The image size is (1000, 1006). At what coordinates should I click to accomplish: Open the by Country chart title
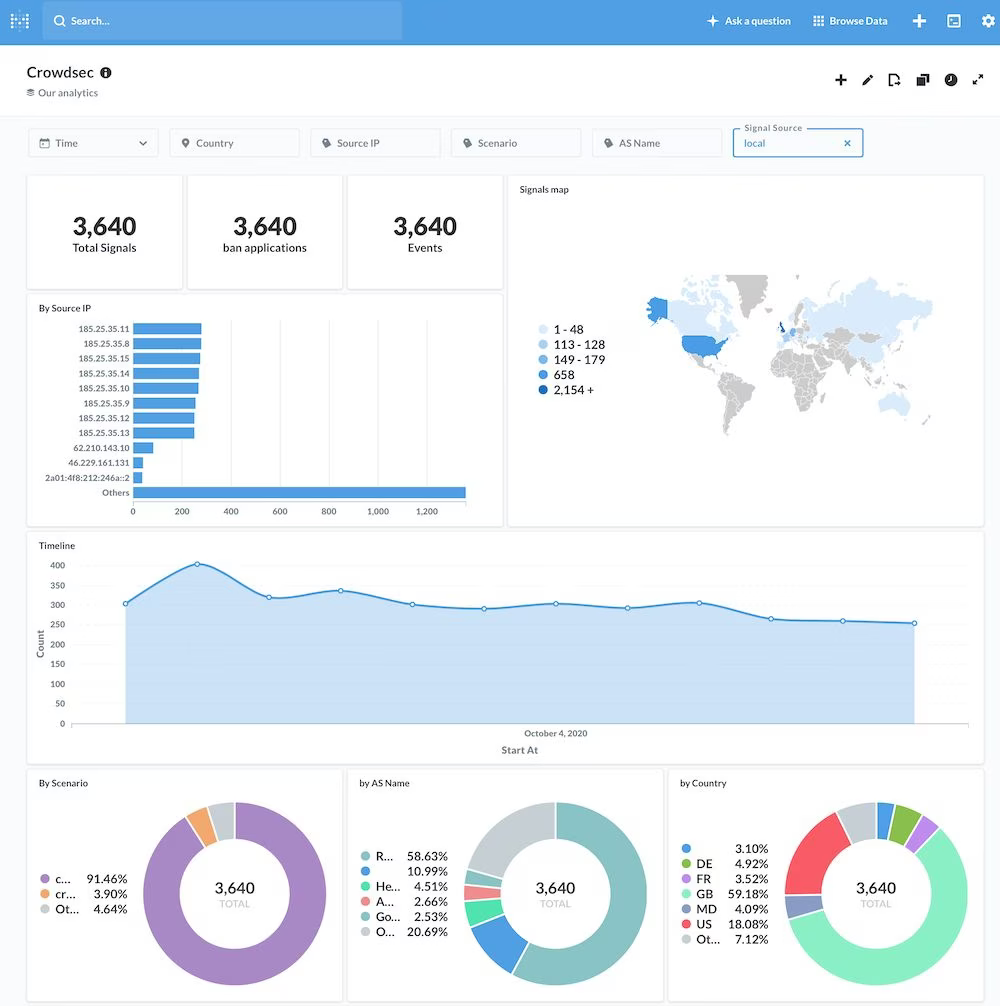pyautogui.click(x=703, y=783)
